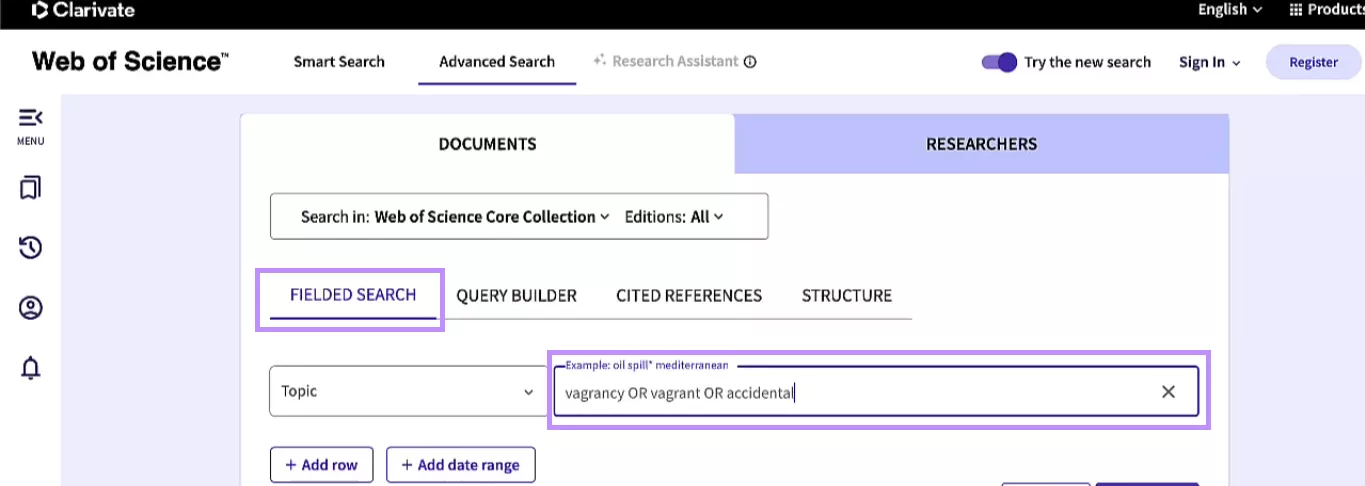Viewport: 1365px width, 486px height.
Task: Open the QUERY BUILDER tab
Action: pos(517,296)
